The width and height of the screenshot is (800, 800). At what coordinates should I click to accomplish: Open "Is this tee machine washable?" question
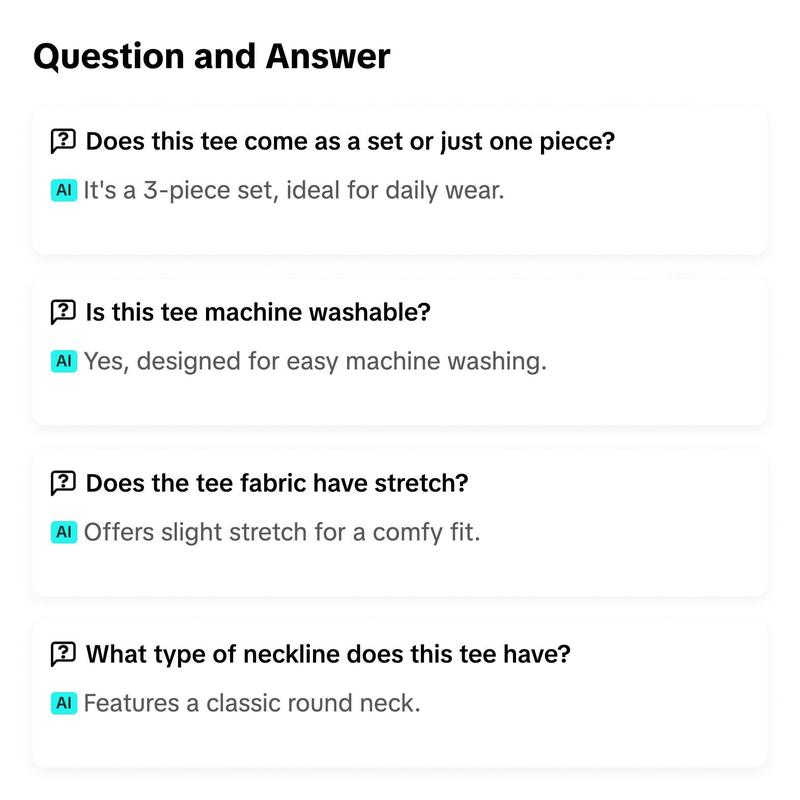tap(258, 312)
